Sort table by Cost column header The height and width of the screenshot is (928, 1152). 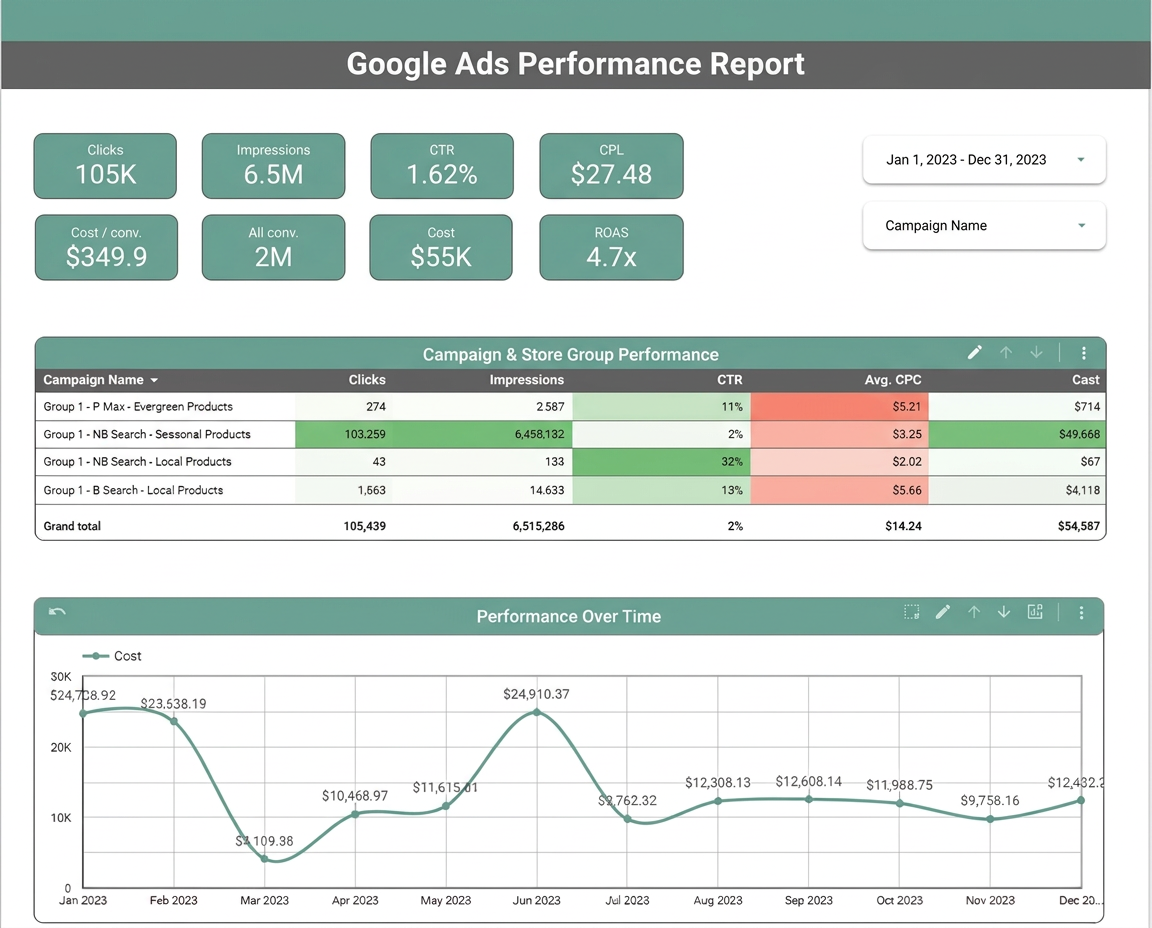[1085, 380]
